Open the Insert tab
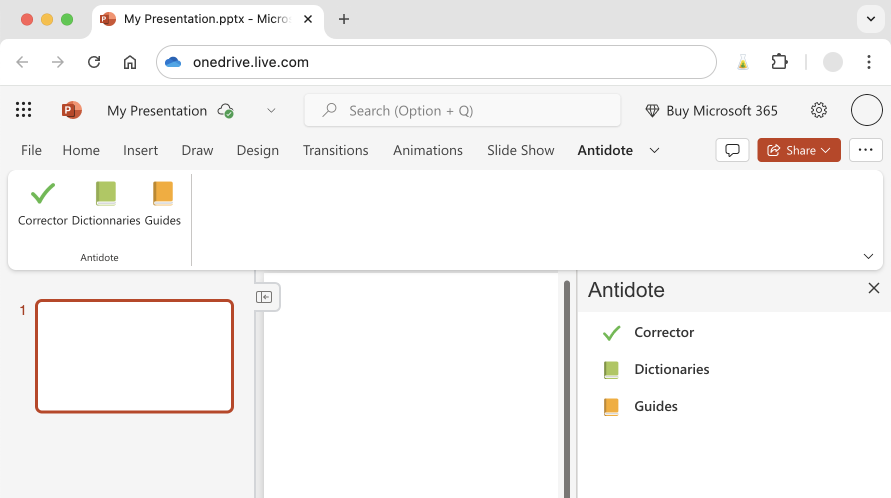 pyautogui.click(x=140, y=150)
